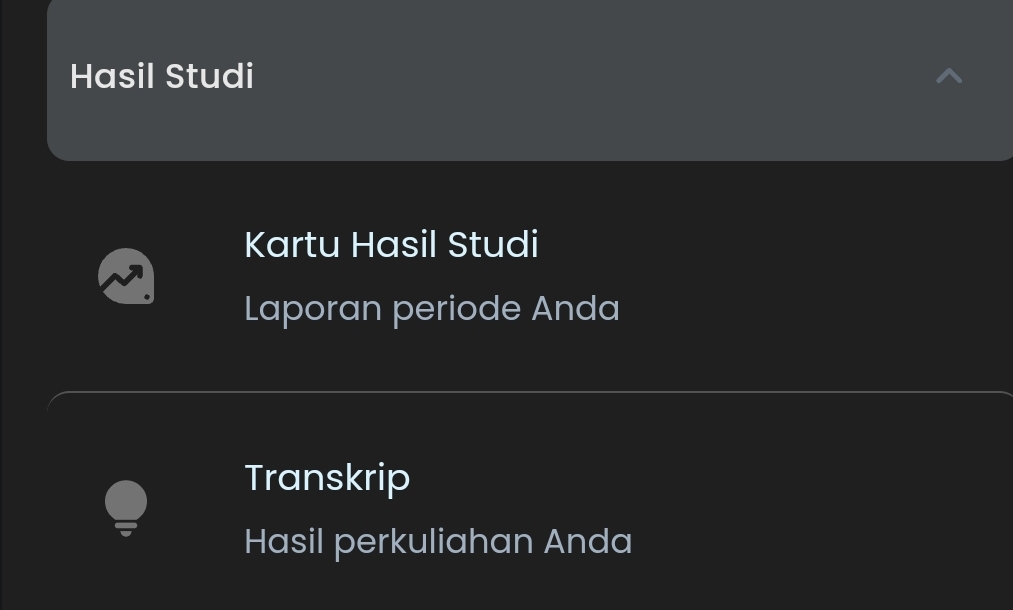Click the 'Hasil perkuliahan Anda' subtitle
Image resolution: width=1013 pixels, height=610 pixels.
(x=438, y=541)
